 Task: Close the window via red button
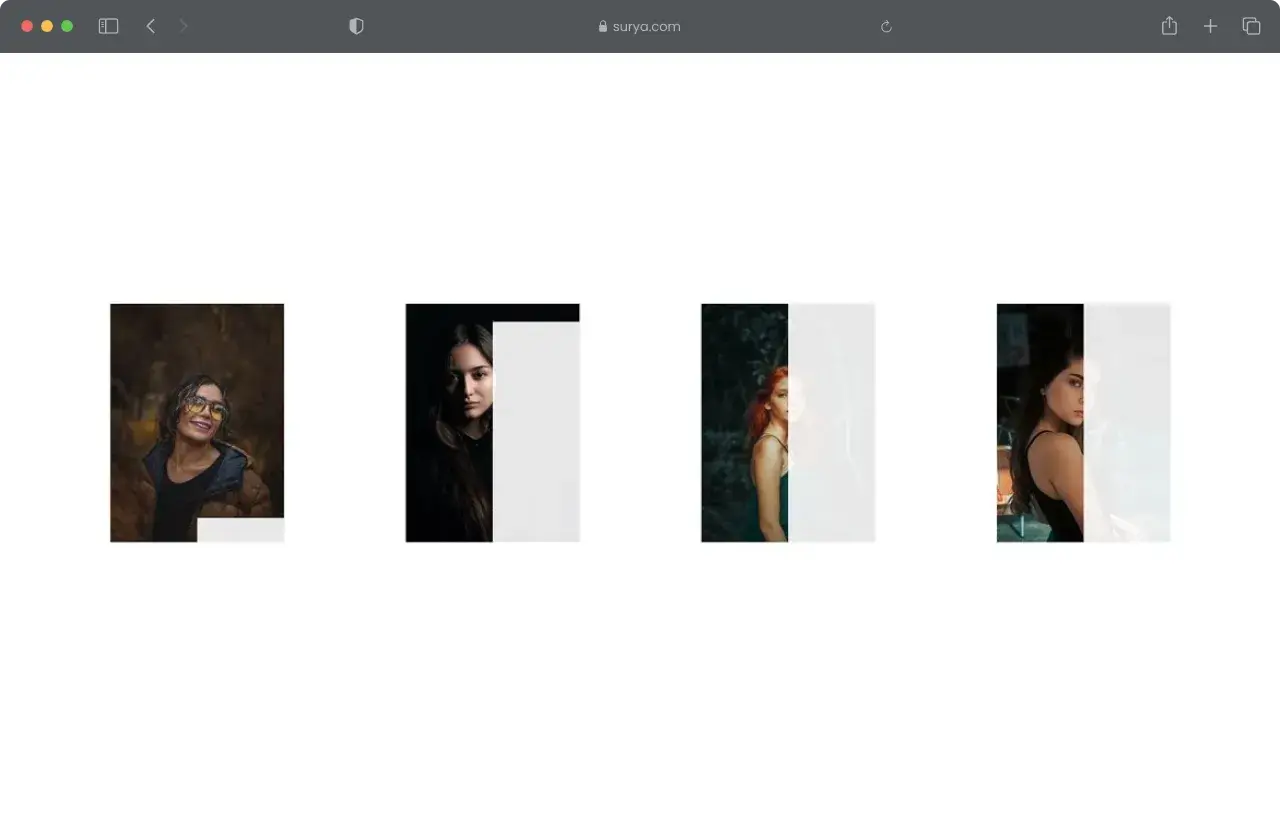(26, 26)
